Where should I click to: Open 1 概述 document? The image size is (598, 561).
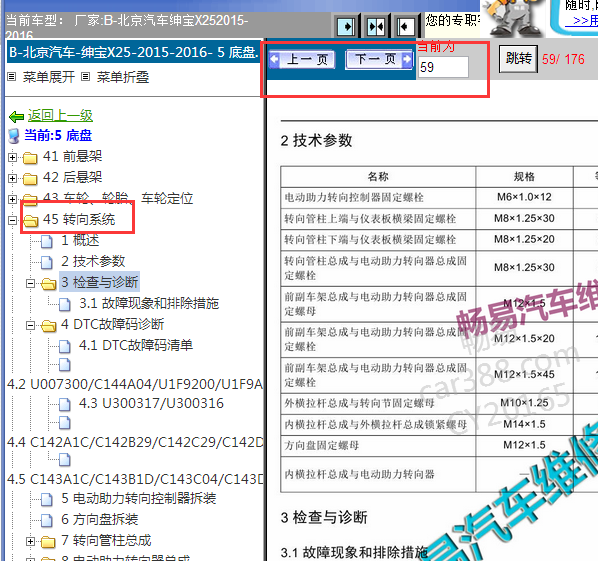(x=80, y=240)
